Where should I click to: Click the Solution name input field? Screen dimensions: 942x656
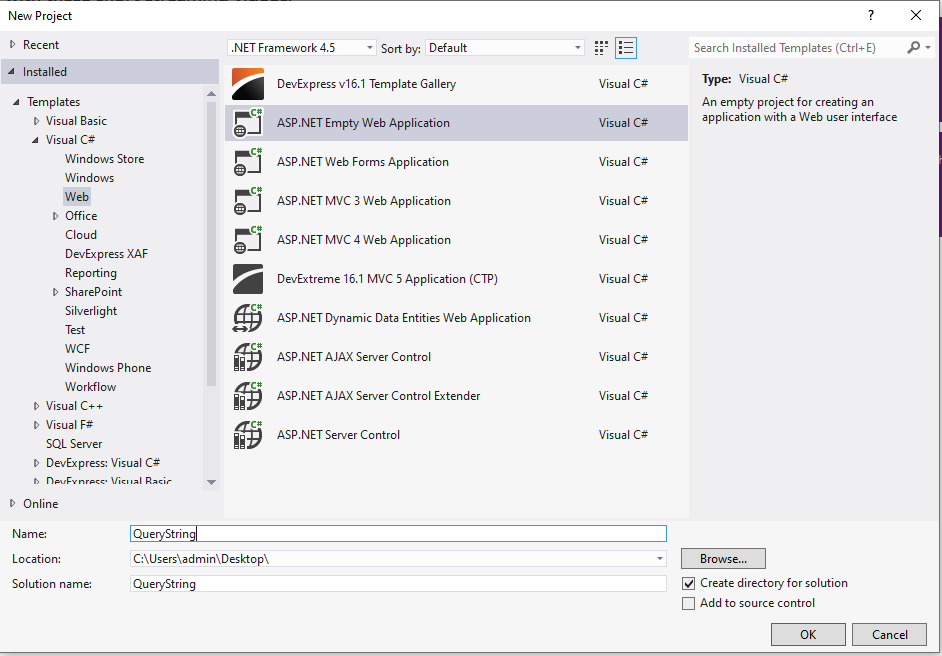click(398, 583)
